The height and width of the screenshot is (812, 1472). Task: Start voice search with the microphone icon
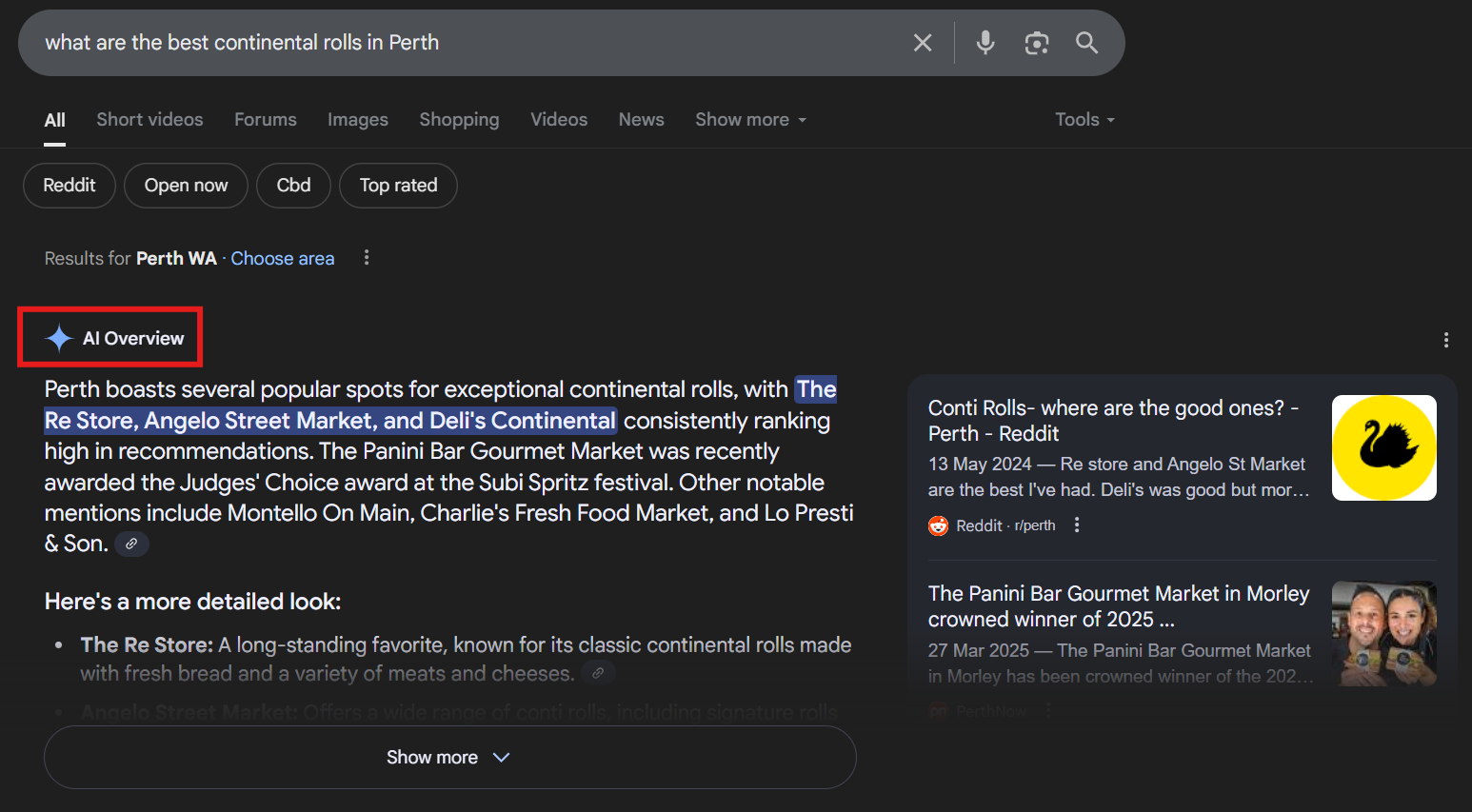tap(985, 43)
